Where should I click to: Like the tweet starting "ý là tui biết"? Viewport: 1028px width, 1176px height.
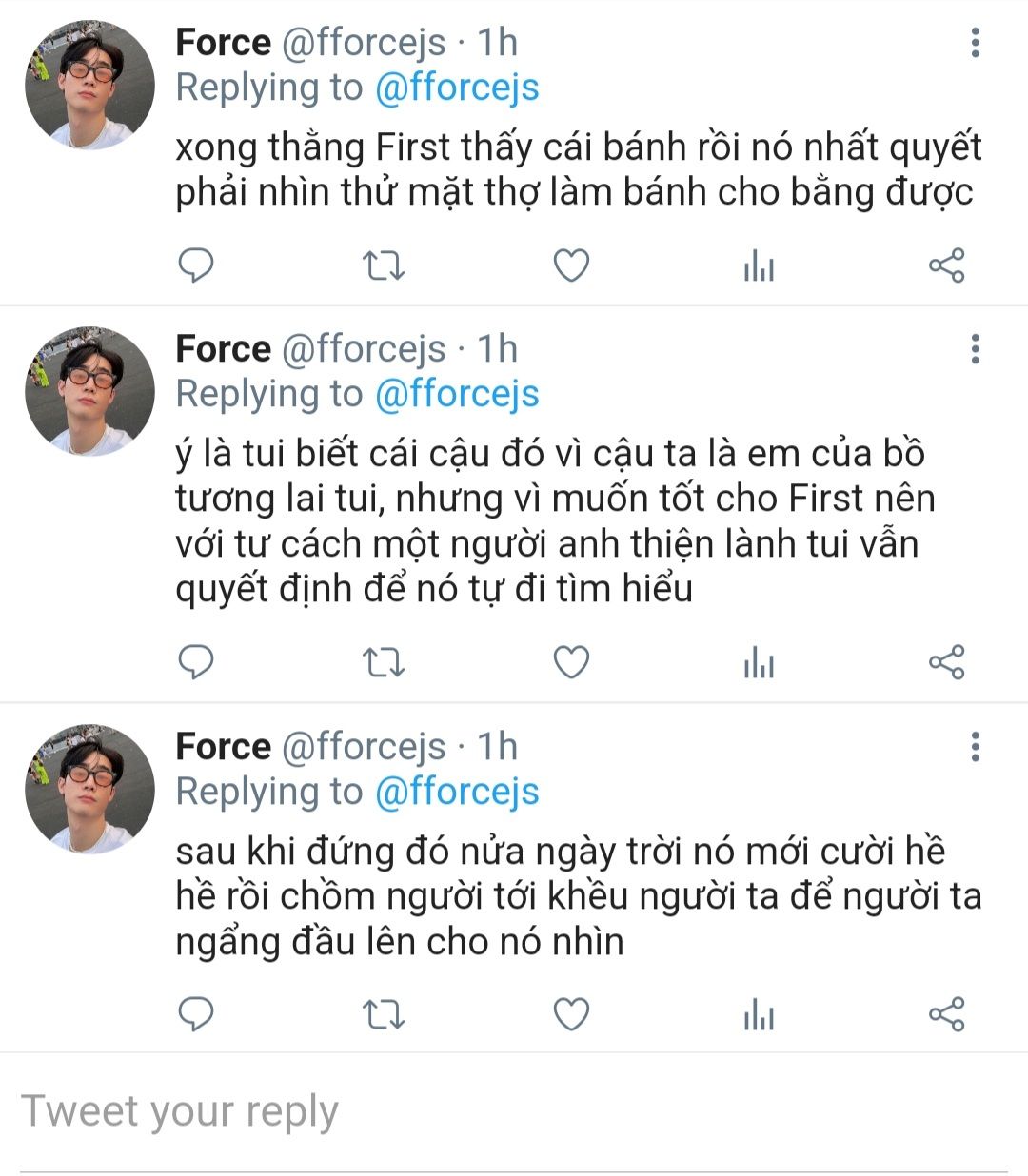pyautogui.click(x=571, y=662)
